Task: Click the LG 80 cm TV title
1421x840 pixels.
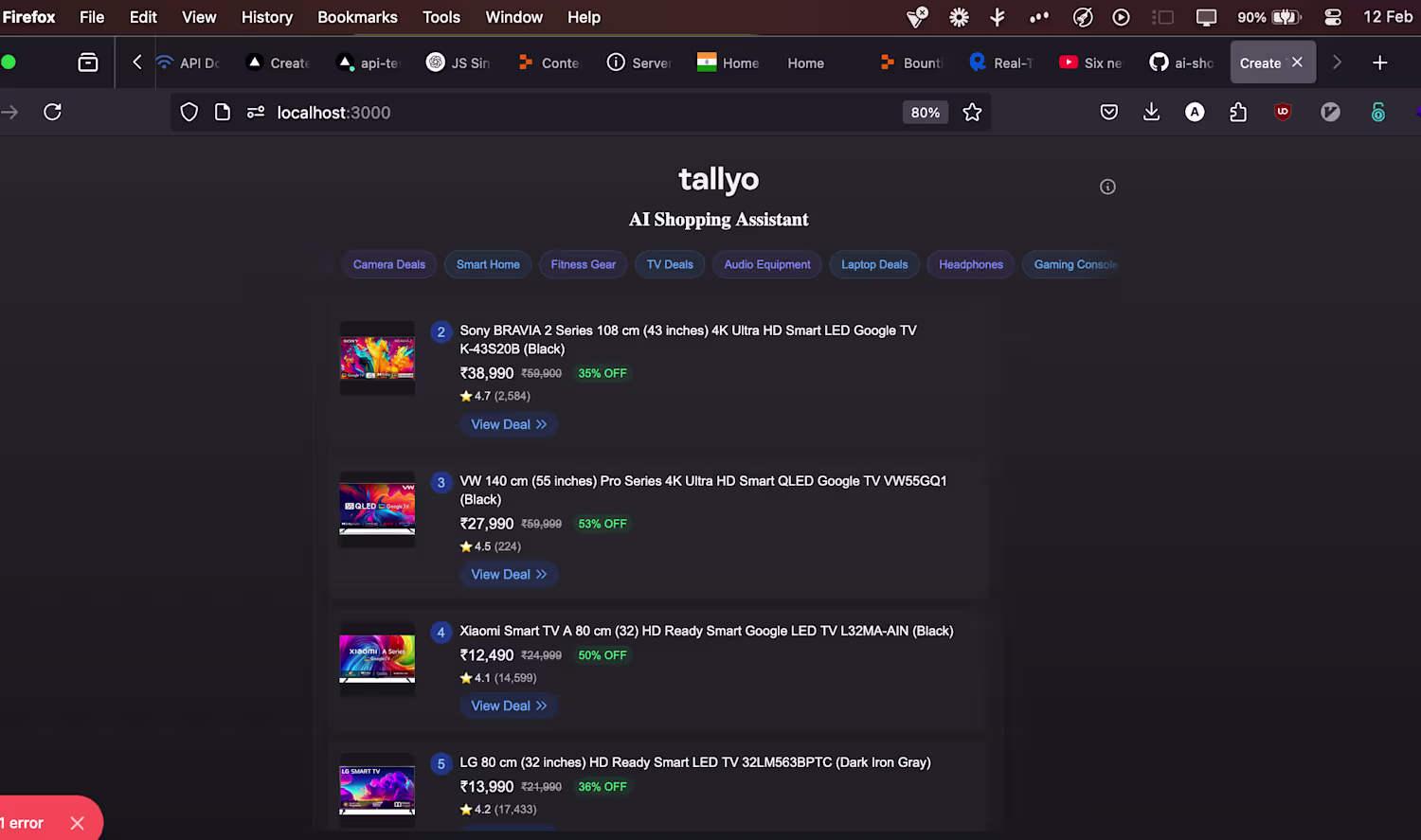Action: point(695,762)
